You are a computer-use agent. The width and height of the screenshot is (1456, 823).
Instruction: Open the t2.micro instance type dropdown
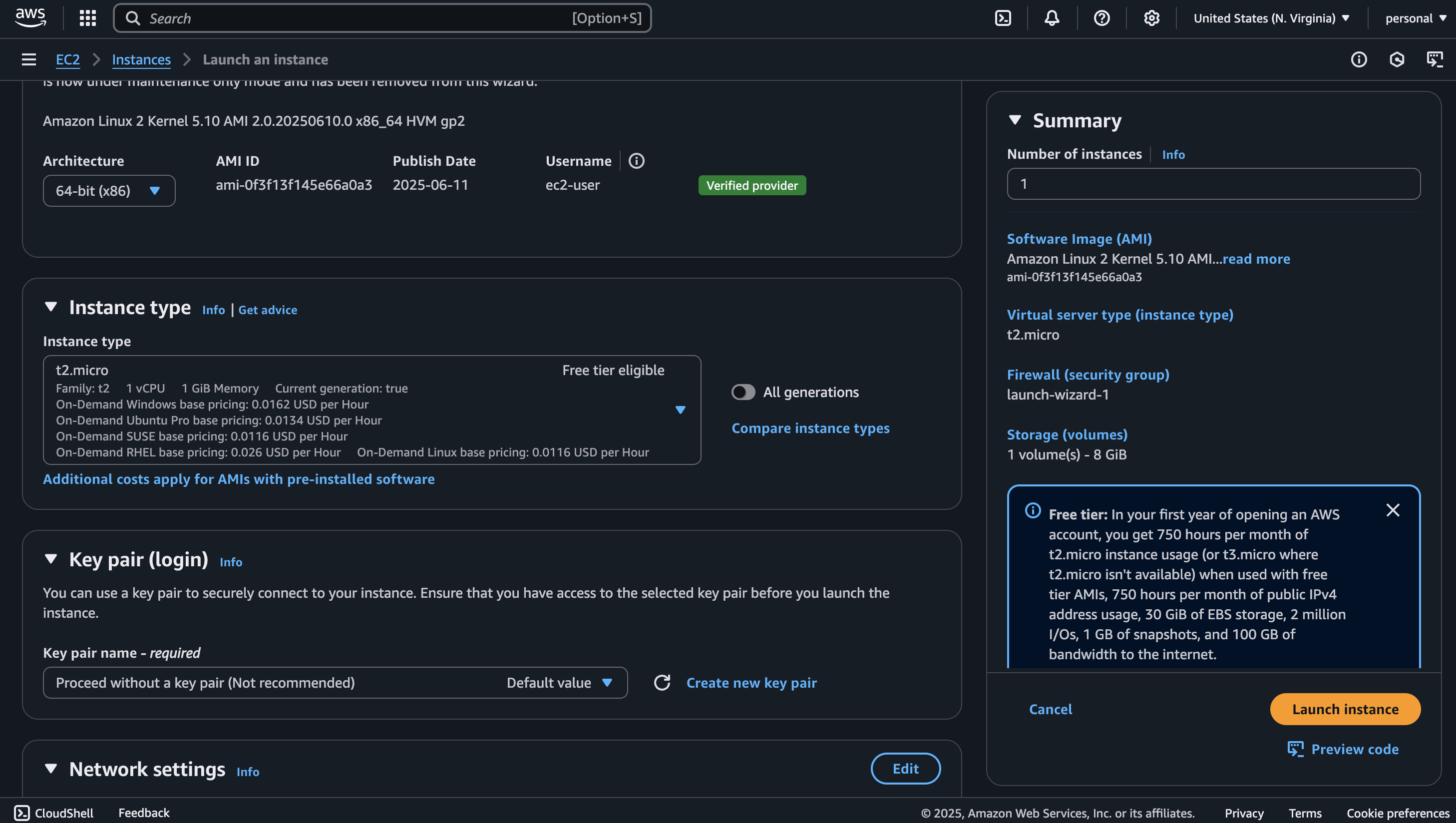[x=372, y=411]
